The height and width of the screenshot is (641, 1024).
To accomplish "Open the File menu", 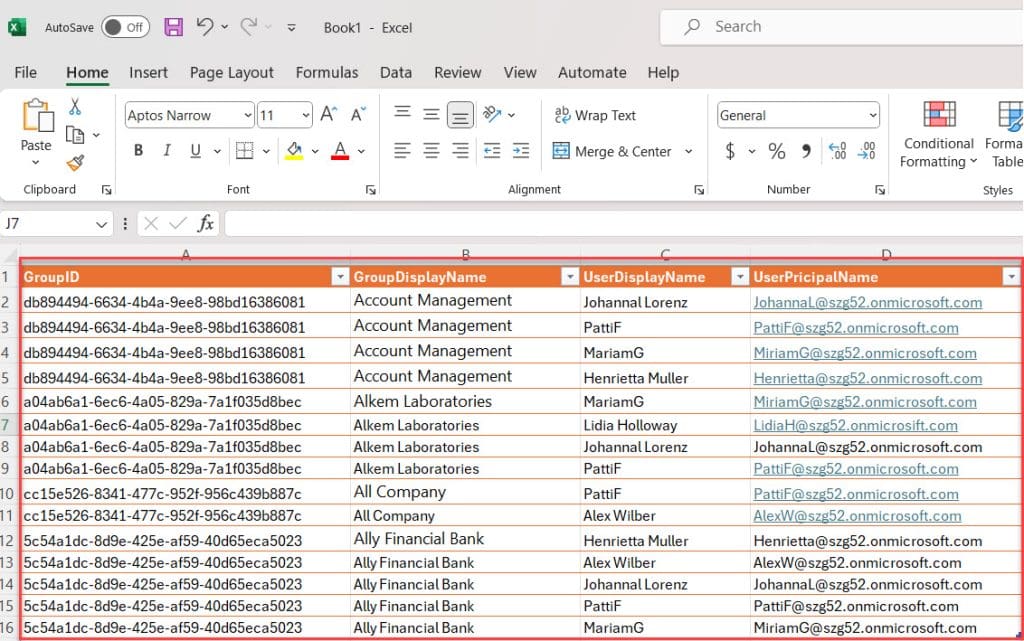I will 25,72.
